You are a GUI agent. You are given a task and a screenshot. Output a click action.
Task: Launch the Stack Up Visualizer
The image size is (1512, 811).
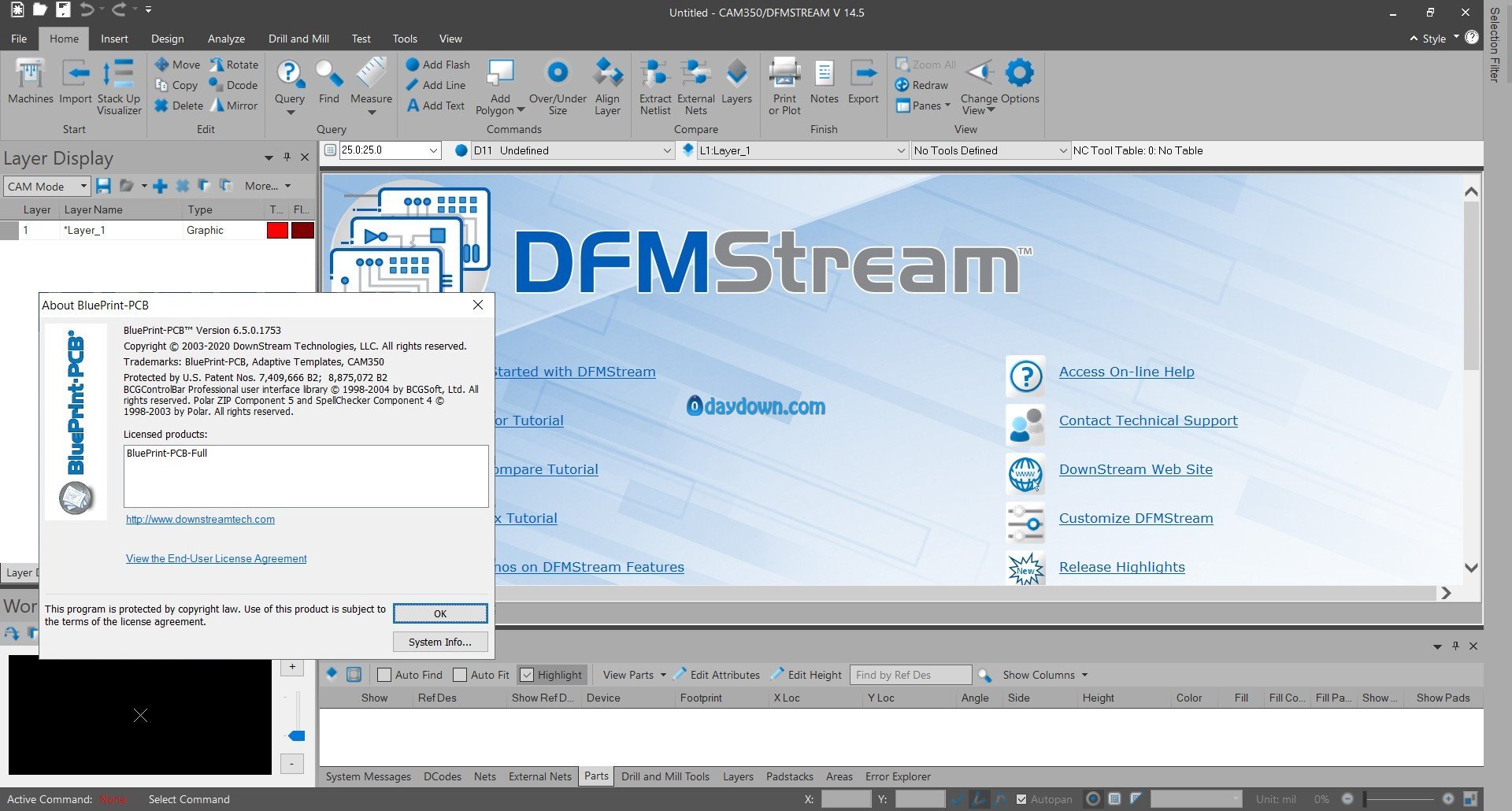click(x=119, y=87)
